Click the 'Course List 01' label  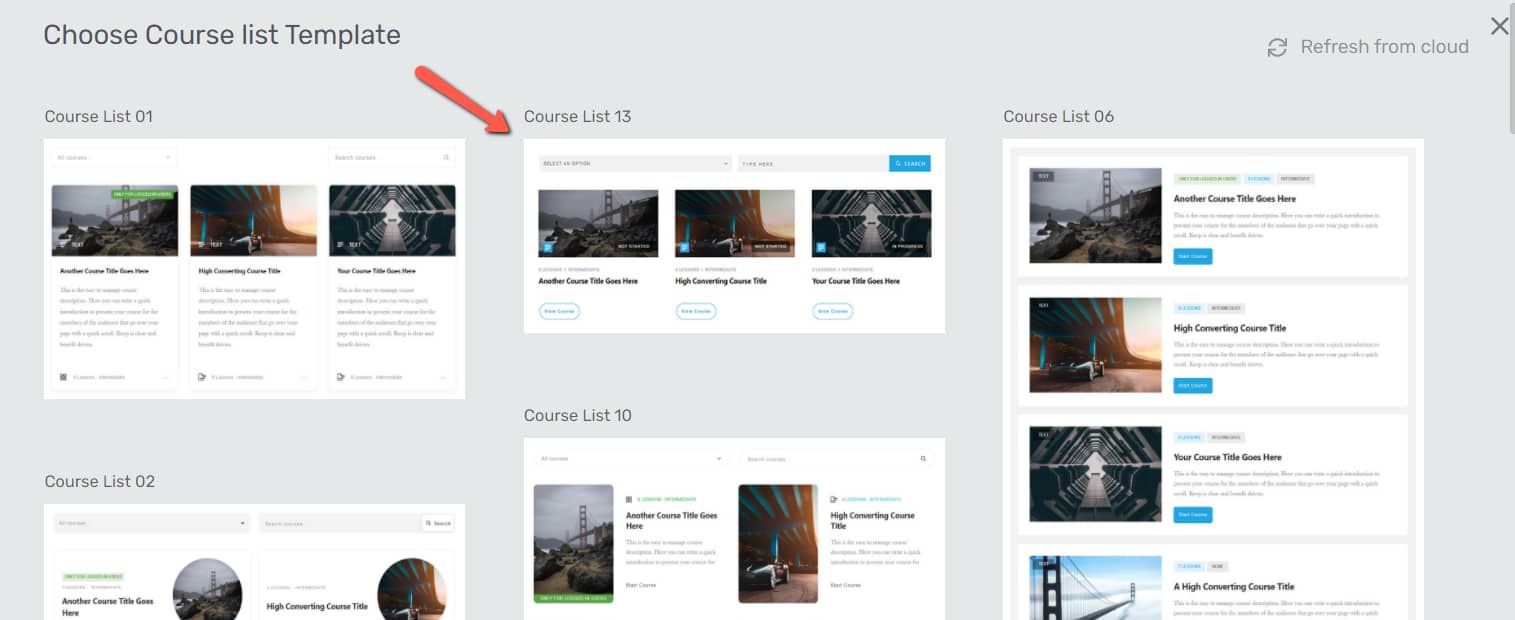point(99,116)
